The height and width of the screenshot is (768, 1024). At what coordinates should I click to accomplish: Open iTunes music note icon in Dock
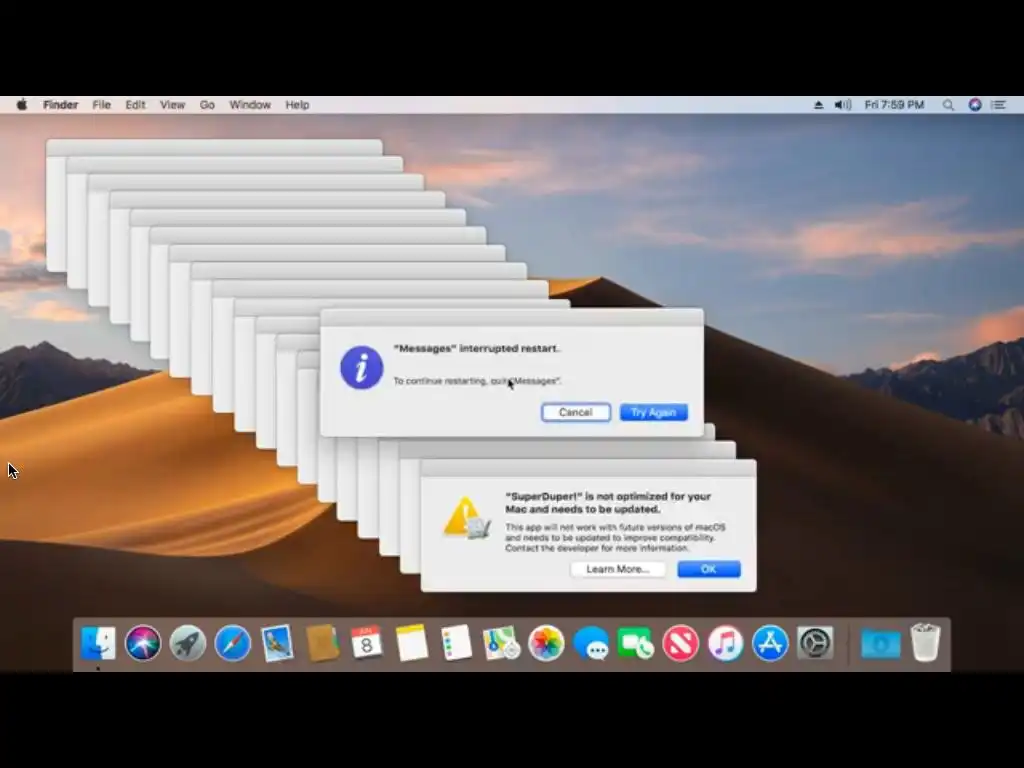point(726,643)
